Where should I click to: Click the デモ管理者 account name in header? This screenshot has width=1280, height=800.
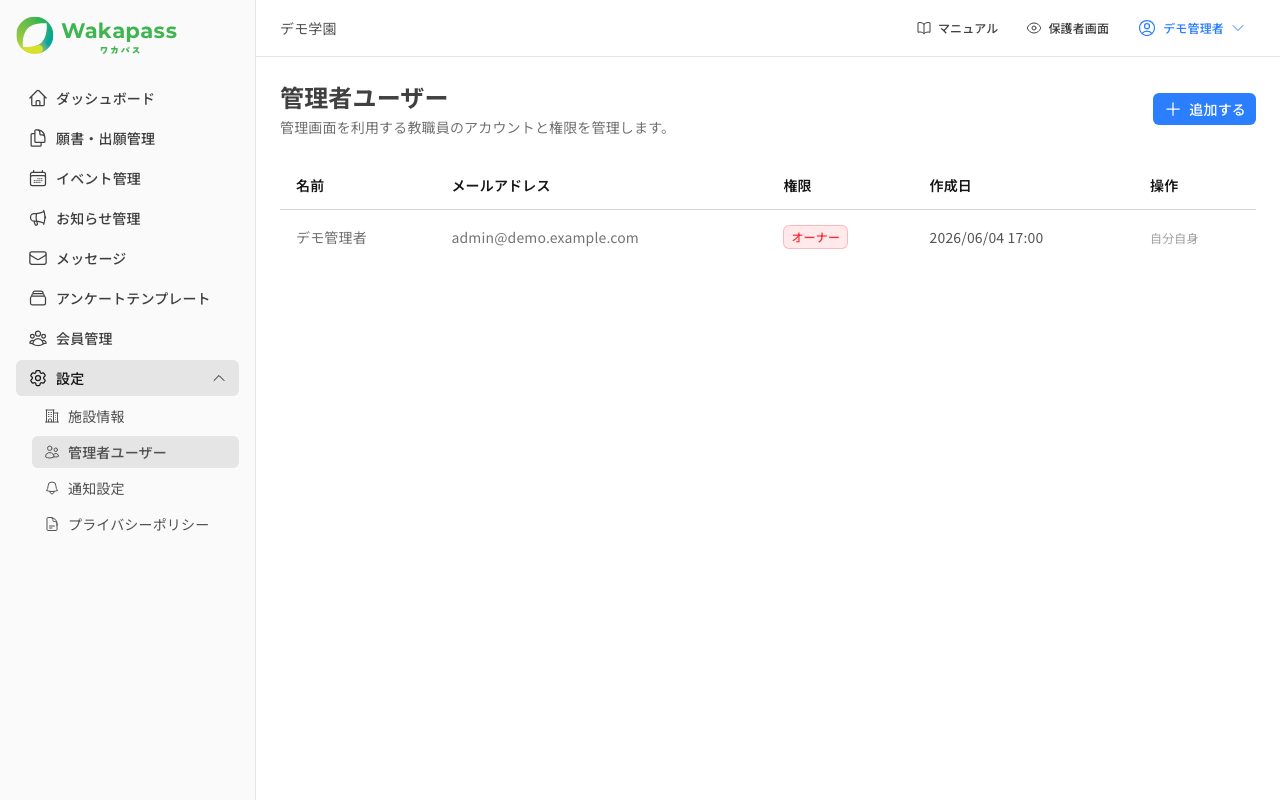pos(1193,28)
